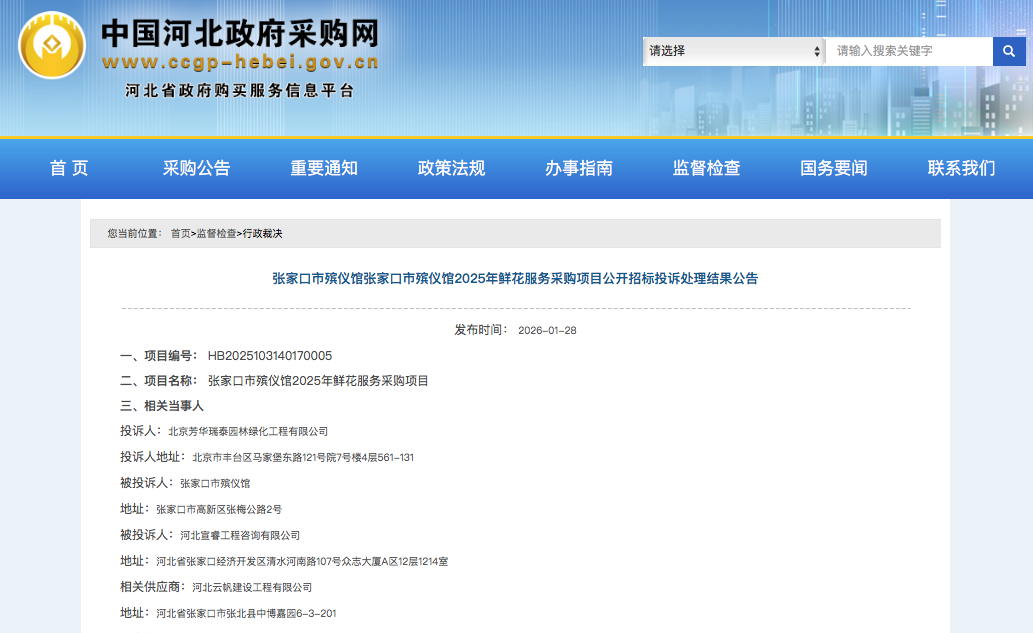
Task: Click the magnifier search icon
Action: coord(1007,51)
